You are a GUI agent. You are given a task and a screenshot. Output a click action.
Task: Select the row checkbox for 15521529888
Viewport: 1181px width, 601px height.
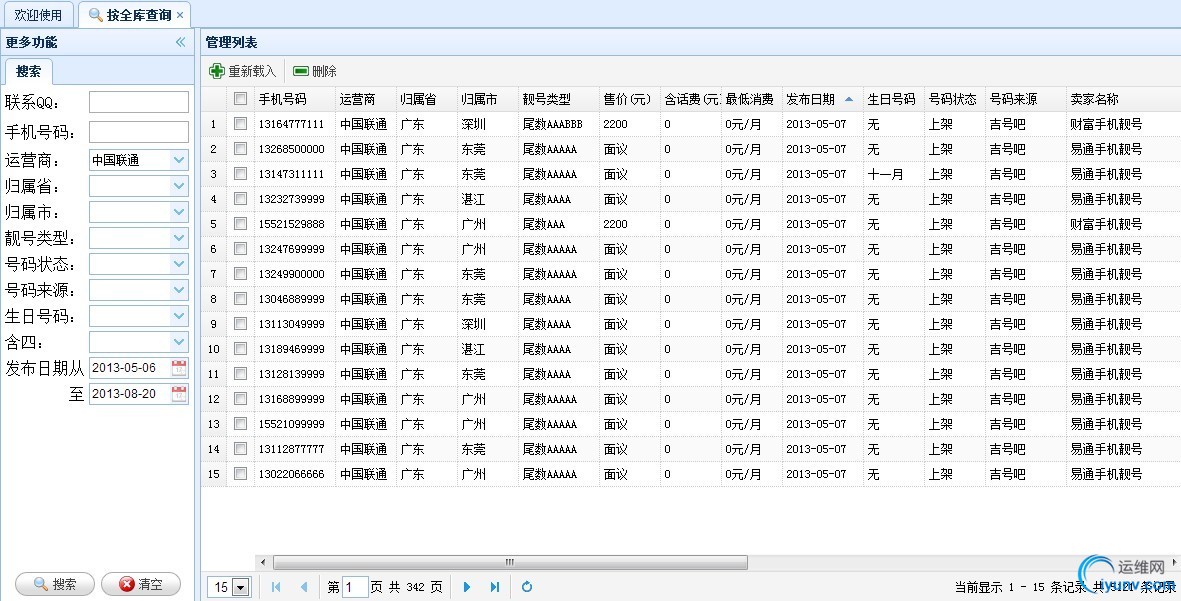[x=240, y=224]
